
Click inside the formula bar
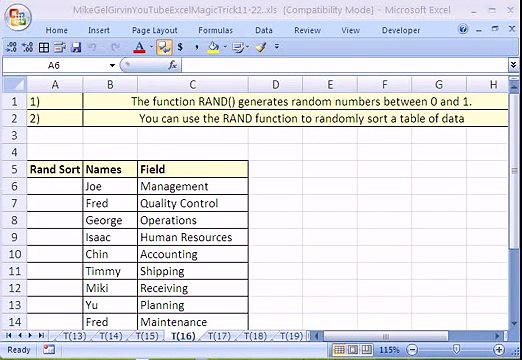coord(344,65)
